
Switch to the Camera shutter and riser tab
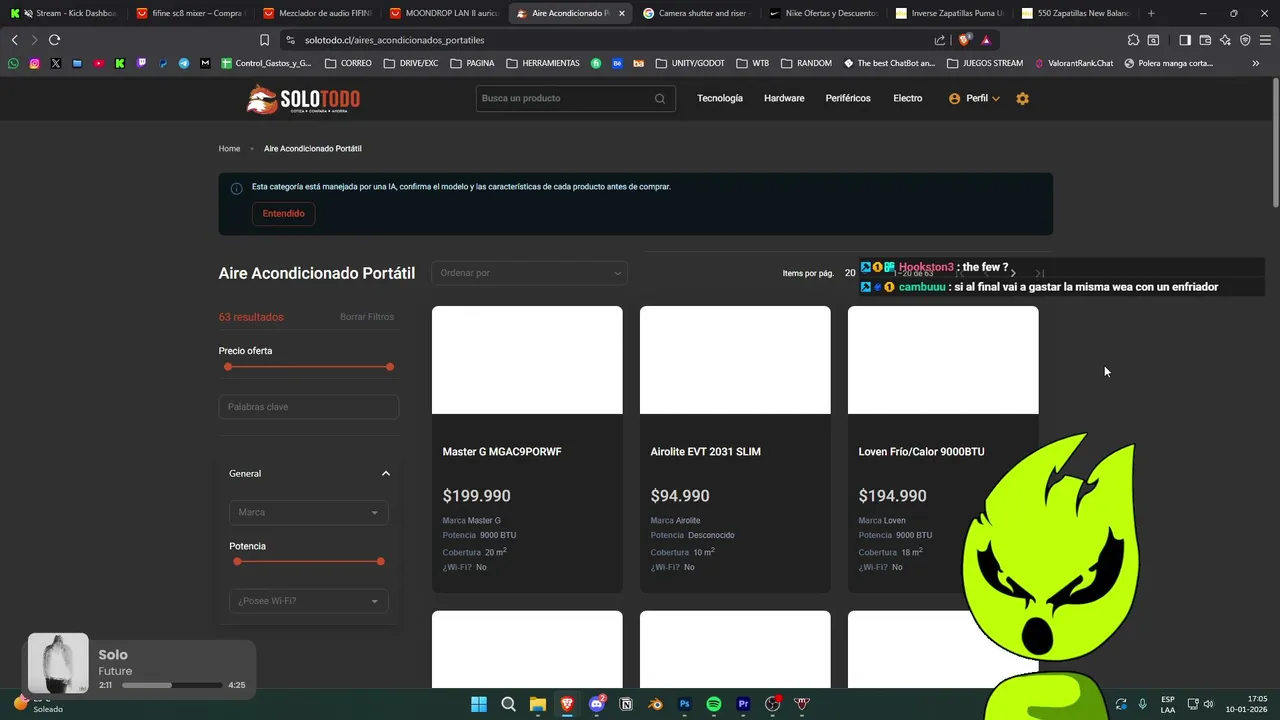700,13
